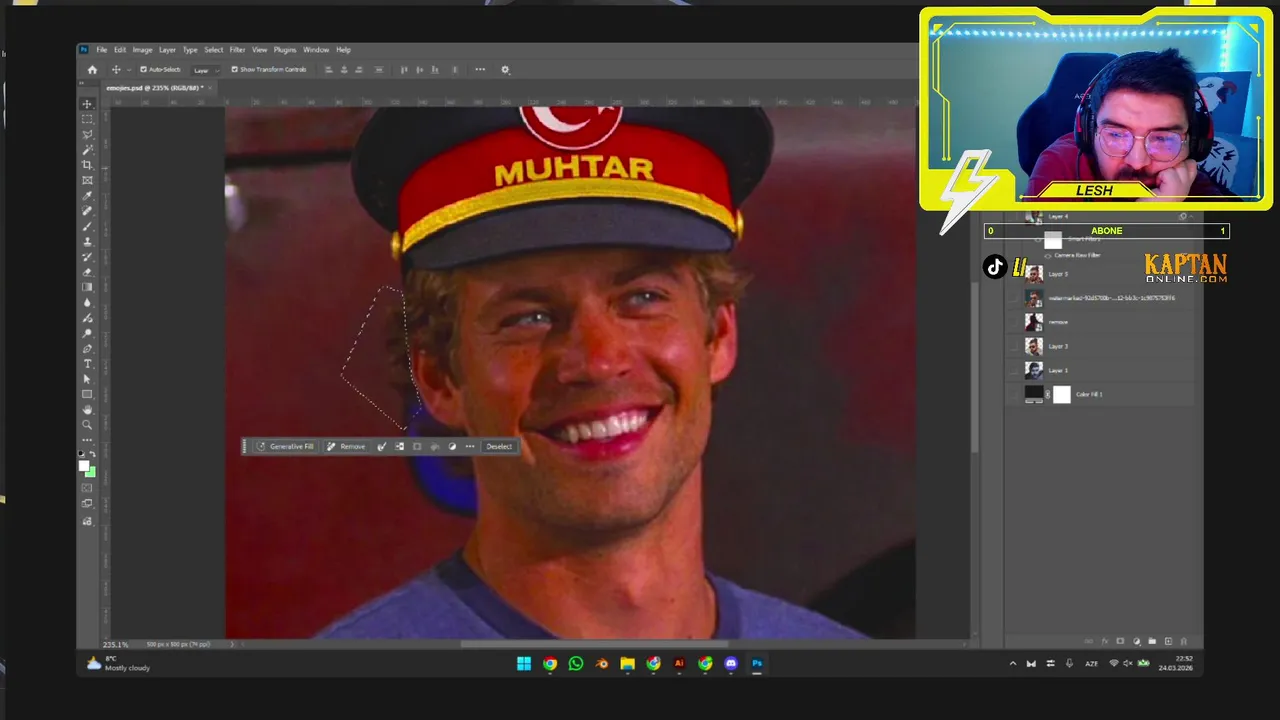This screenshot has height=720, width=1280.
Task: Open the Image menu
Action: (143, 50)
